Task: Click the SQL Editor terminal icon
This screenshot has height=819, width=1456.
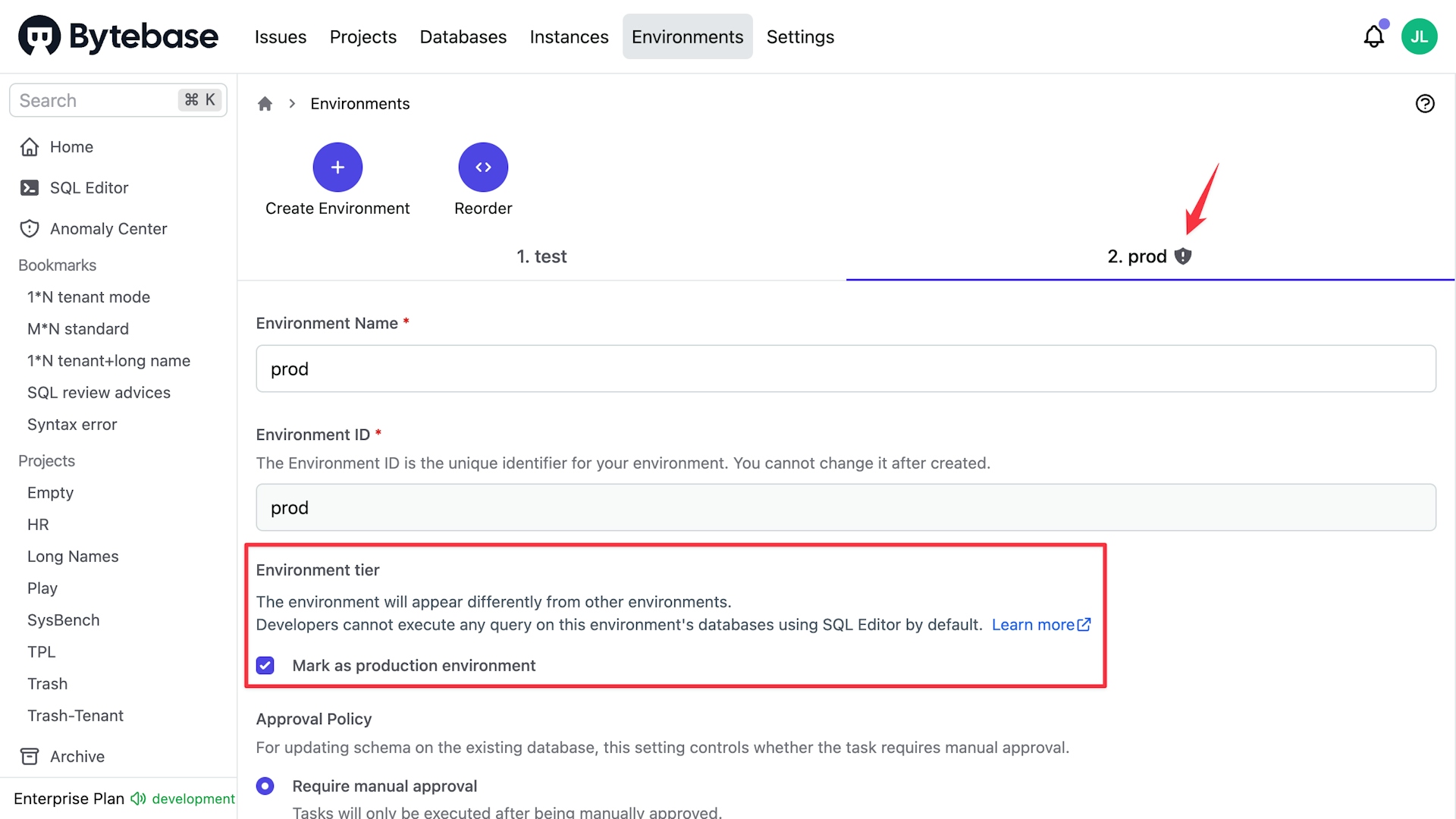Action: click(x=30, y=188)
